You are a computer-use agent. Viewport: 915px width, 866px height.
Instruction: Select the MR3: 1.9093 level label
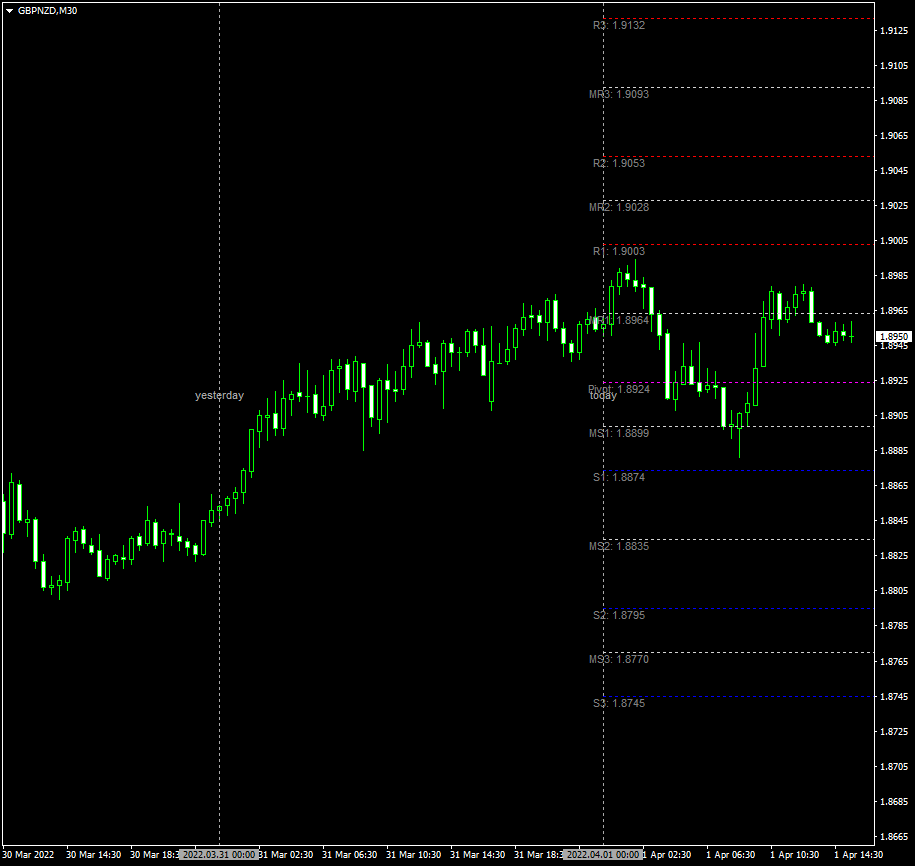coord(618,94)
